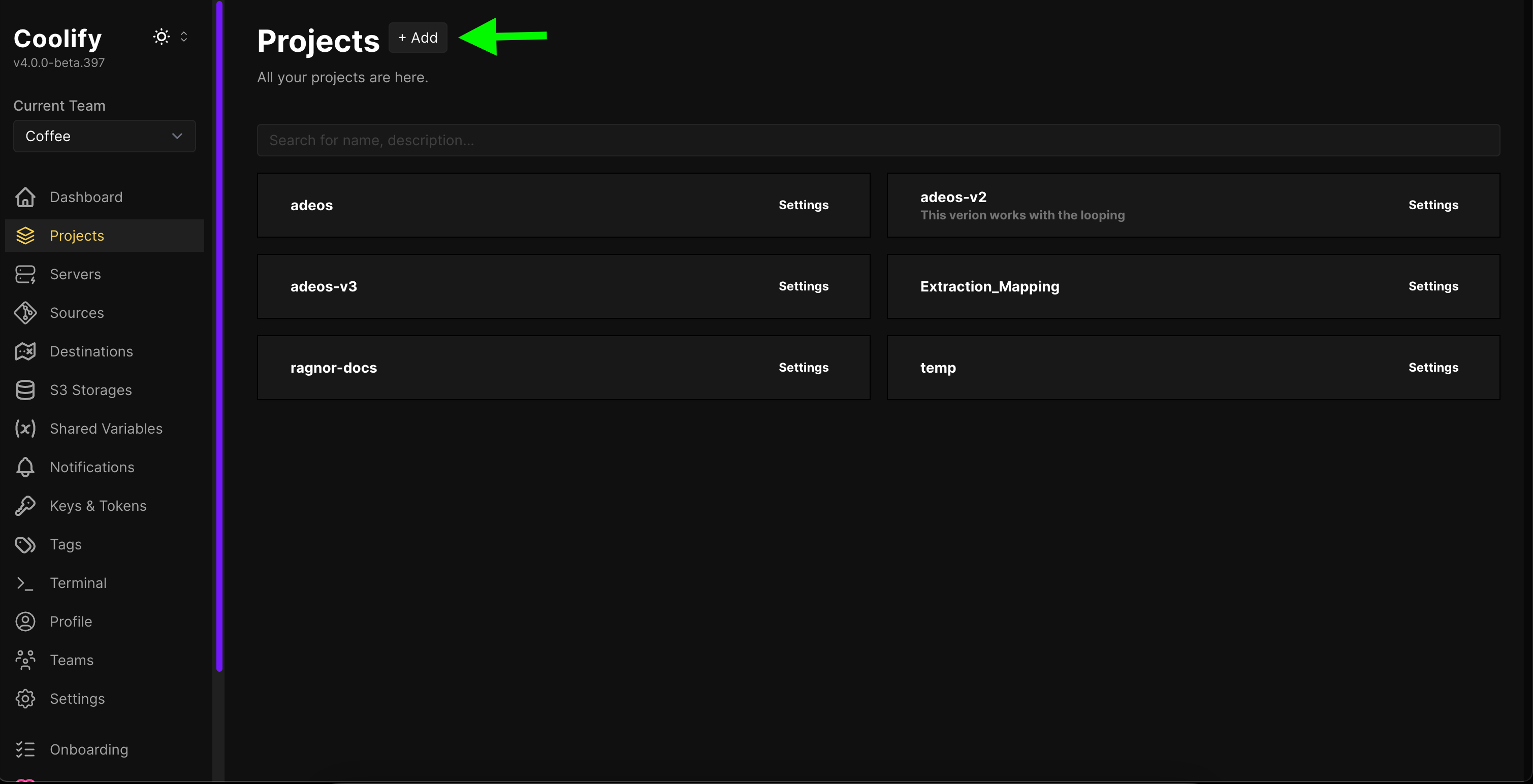Open Tags page
Screen dimensions: 1533x784
click(x=105, y=544)
